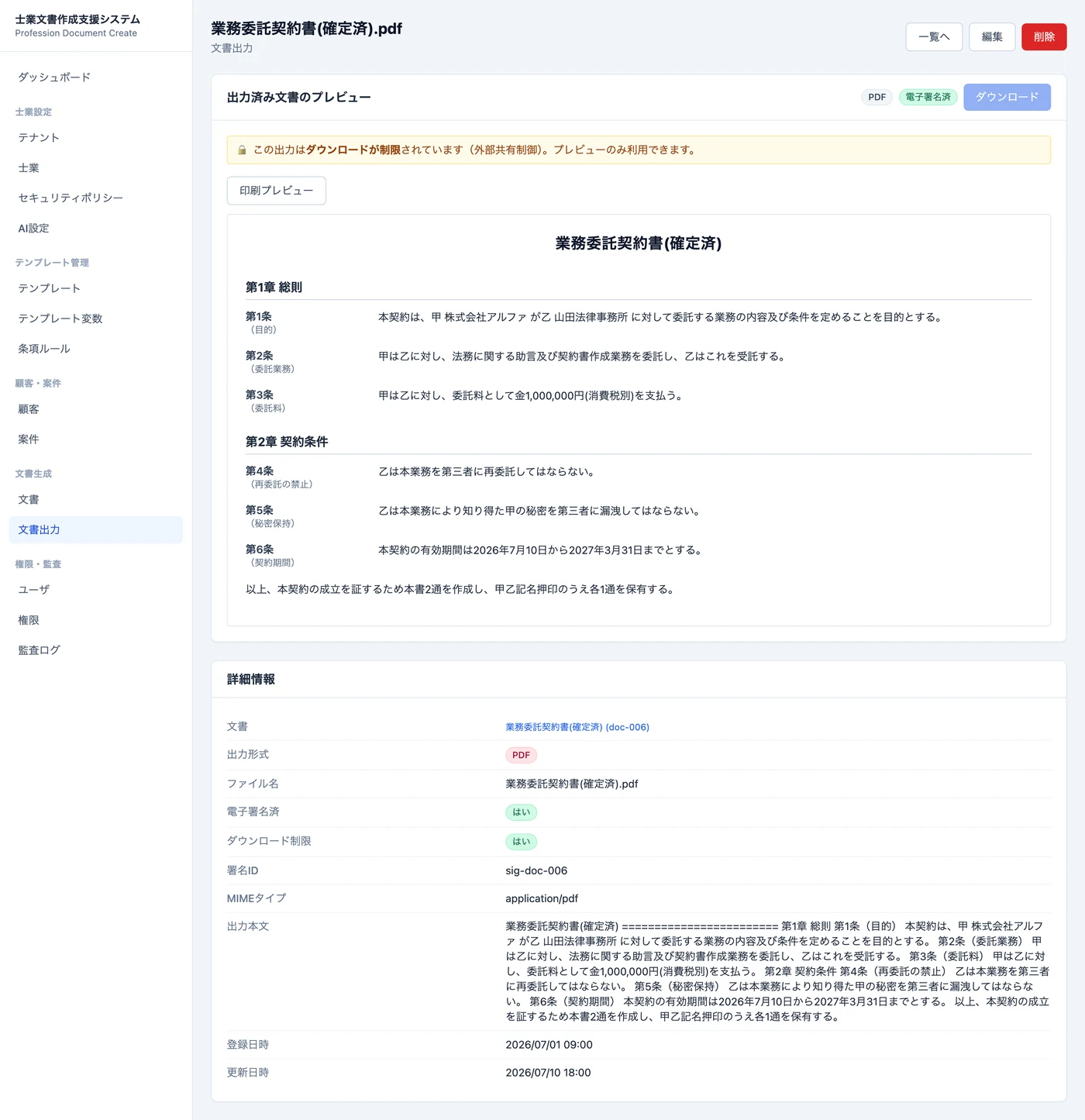Click the 第3条 (委託料) clause label
Image resolution: width=1085 pixels, height=1120 pixels.
click(x=266, y=401)
